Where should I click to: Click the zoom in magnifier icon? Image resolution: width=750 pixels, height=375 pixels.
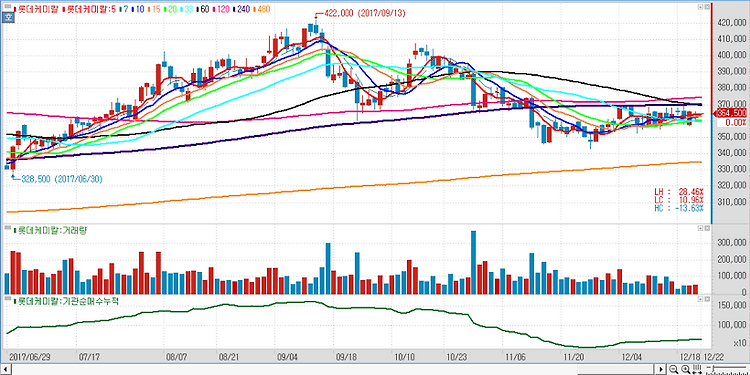coord(685,369)
